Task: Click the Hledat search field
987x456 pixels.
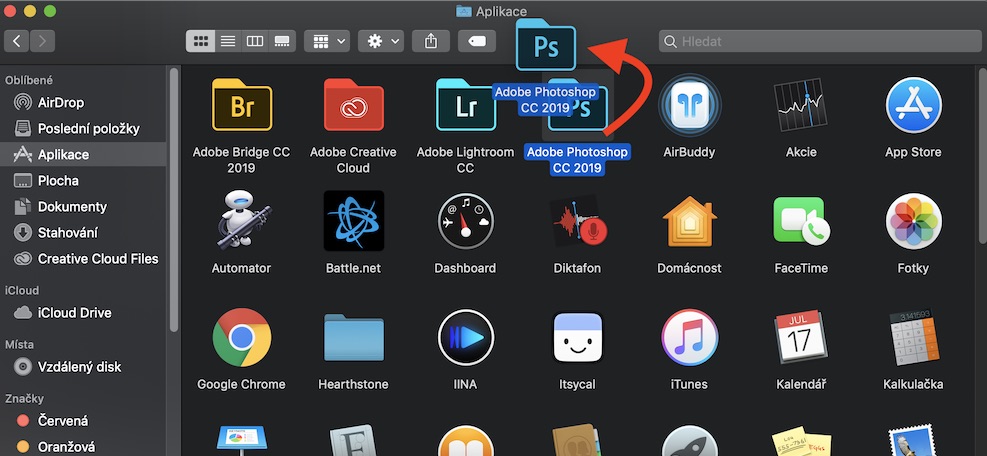Action: tap(820, 41)
